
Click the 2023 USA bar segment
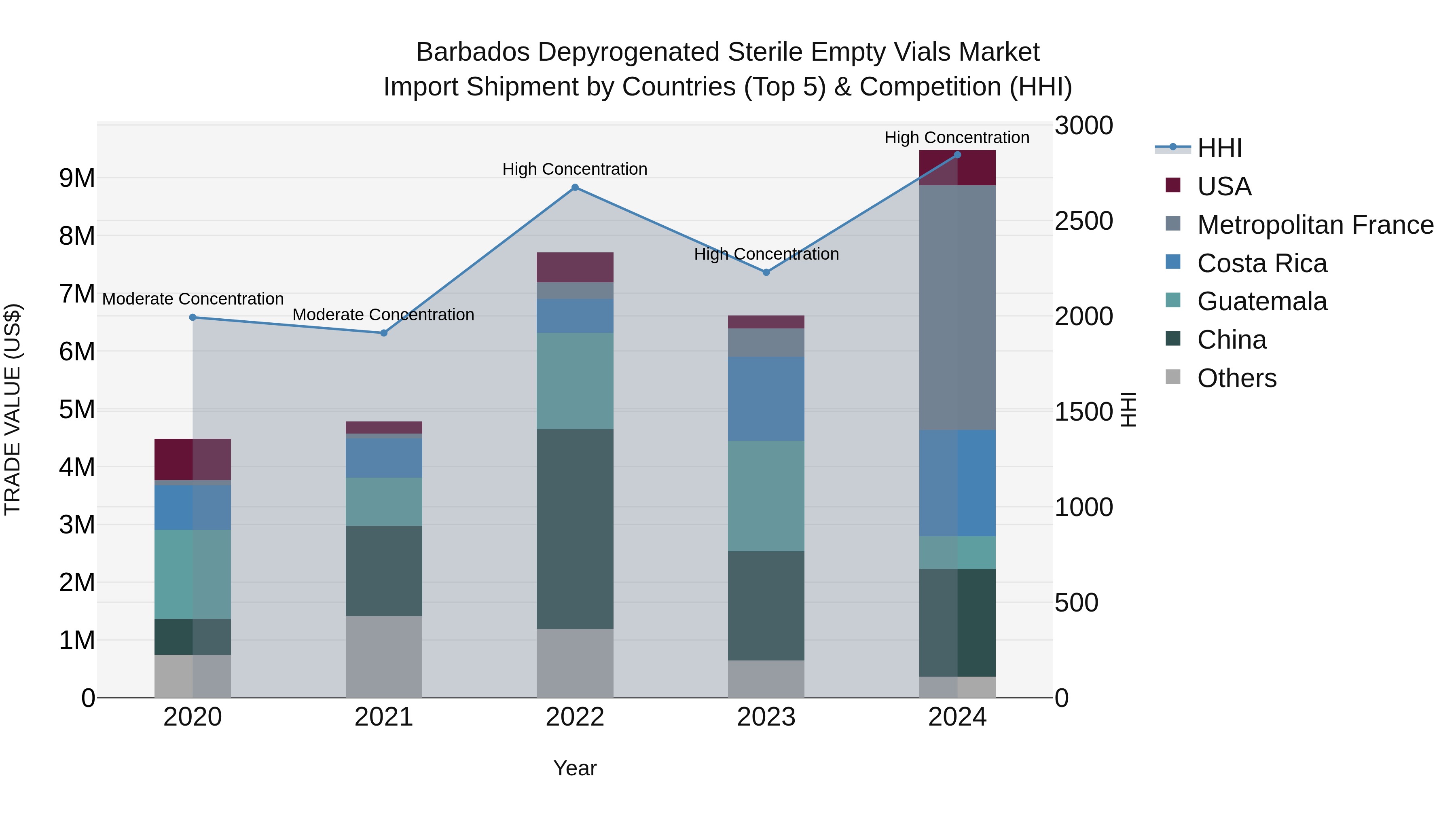pos(766,322)
